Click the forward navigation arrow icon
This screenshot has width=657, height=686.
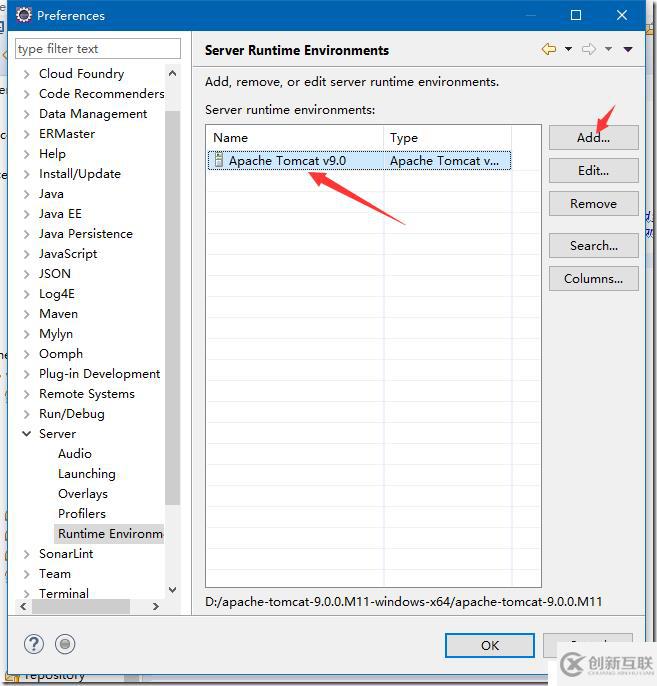coord(589,49)
